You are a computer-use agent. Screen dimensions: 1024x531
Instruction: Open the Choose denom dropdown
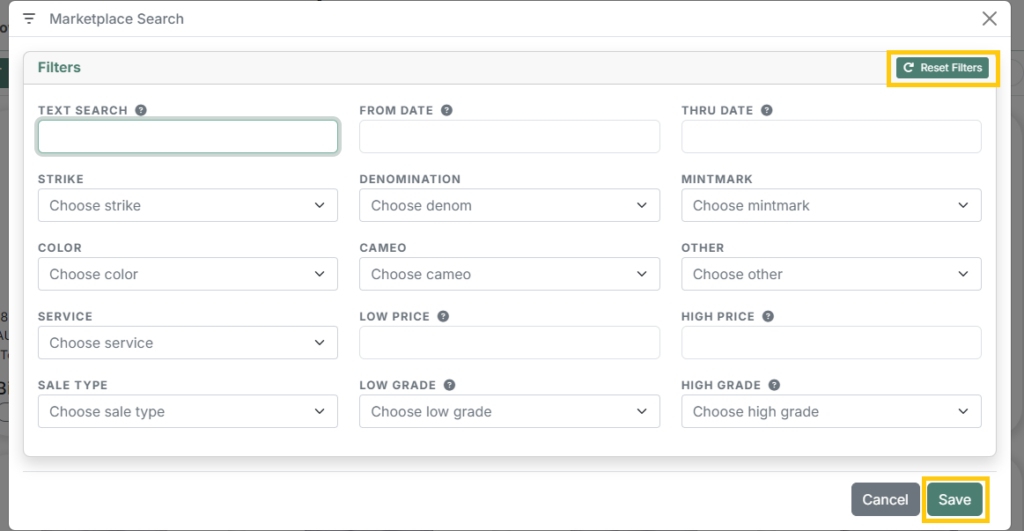click(x=509, y=205)
